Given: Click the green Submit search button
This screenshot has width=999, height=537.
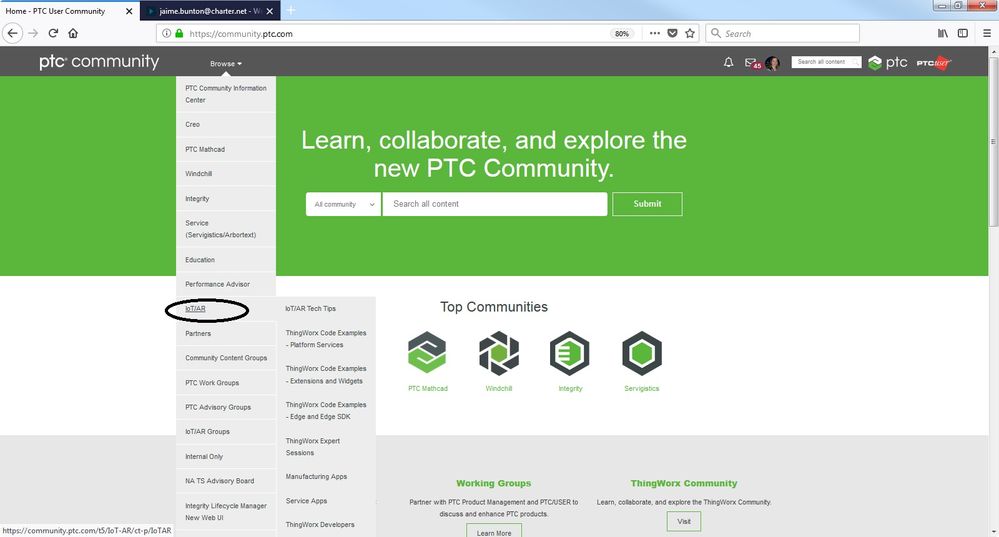Looking at the screenshot, I should click(647, 204).
